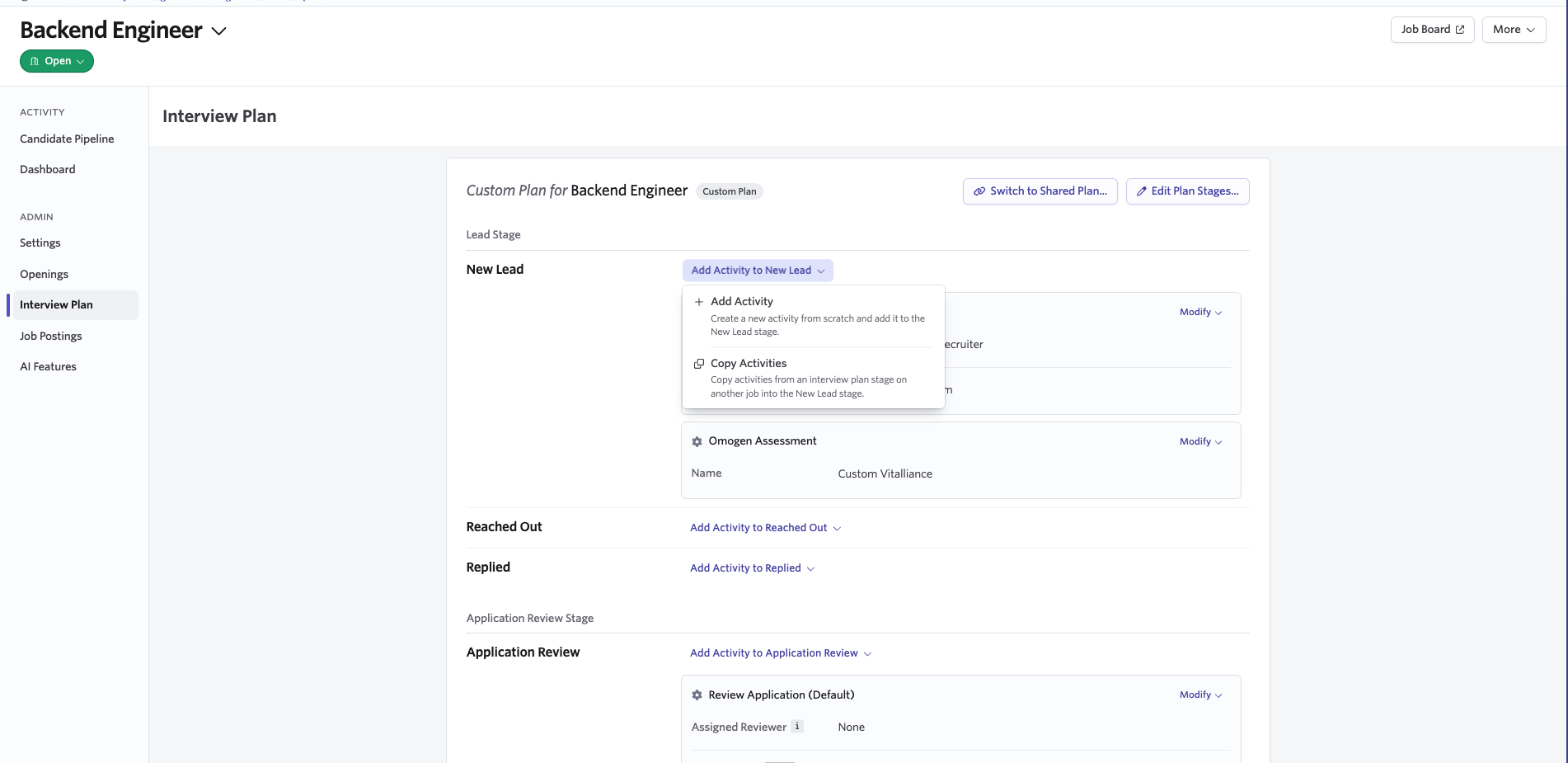Image resolution: width=1568 pixels, height=763 pixels.
Task: Click the gear icon on Review Application (Default)
Action: (x=697, y=695)
